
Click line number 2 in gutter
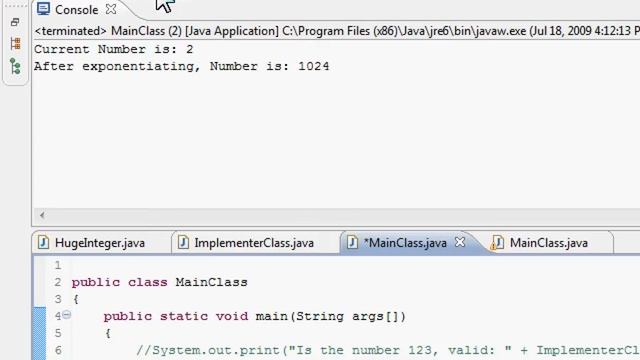(x=58, y=282)
